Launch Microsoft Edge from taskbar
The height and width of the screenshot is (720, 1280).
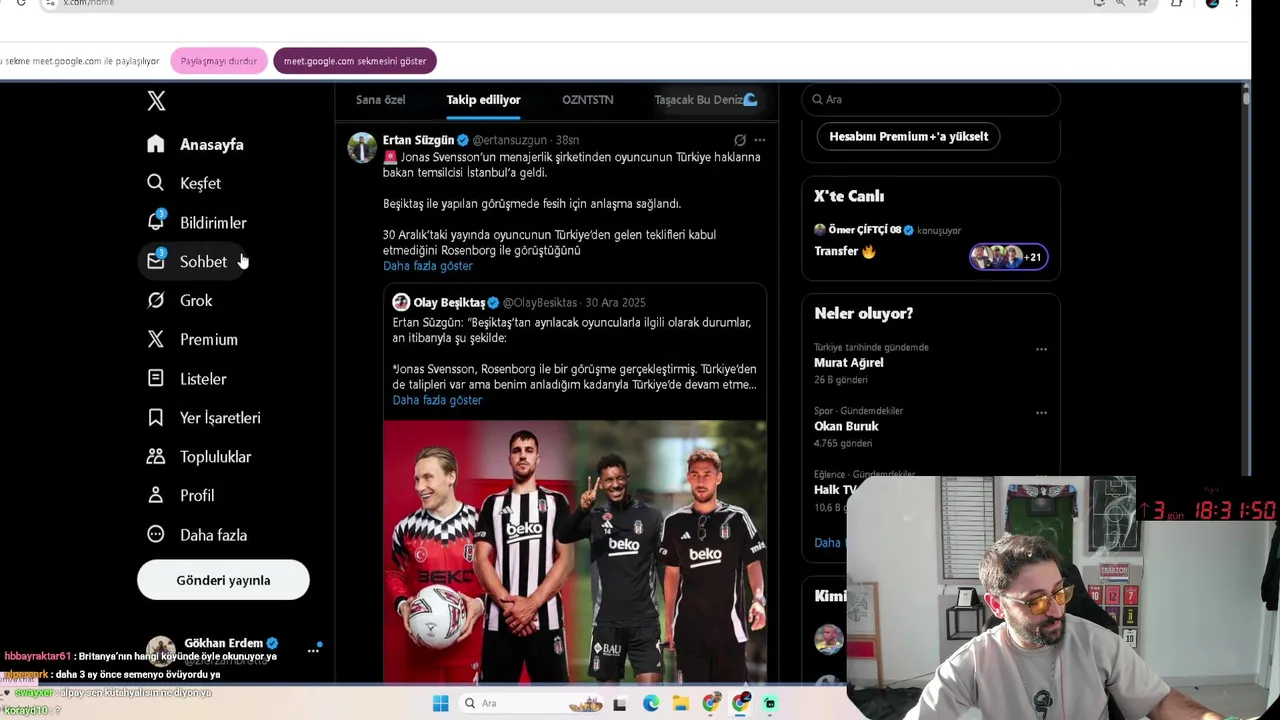point(651,704)
